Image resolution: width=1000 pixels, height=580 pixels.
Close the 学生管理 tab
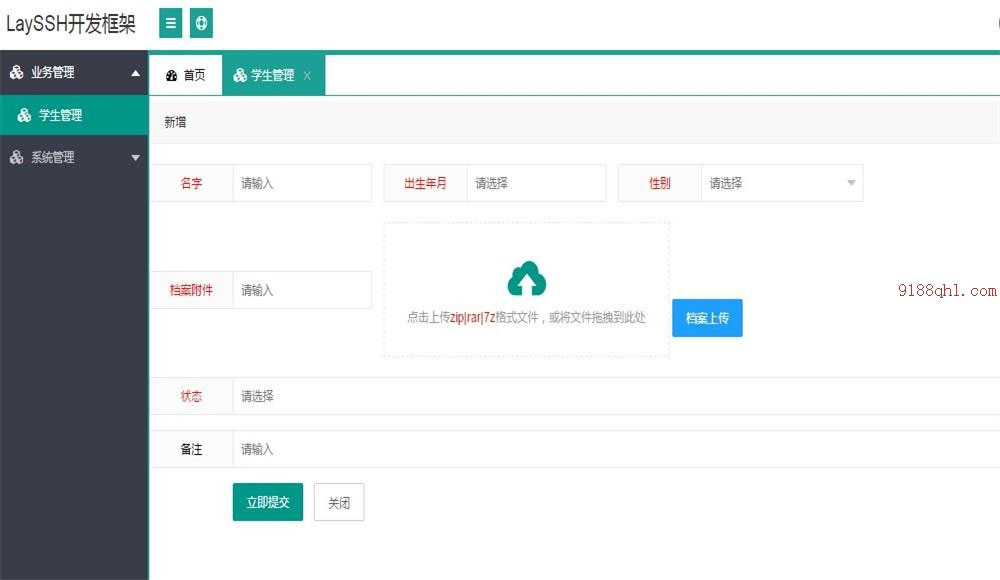[309, 74]
